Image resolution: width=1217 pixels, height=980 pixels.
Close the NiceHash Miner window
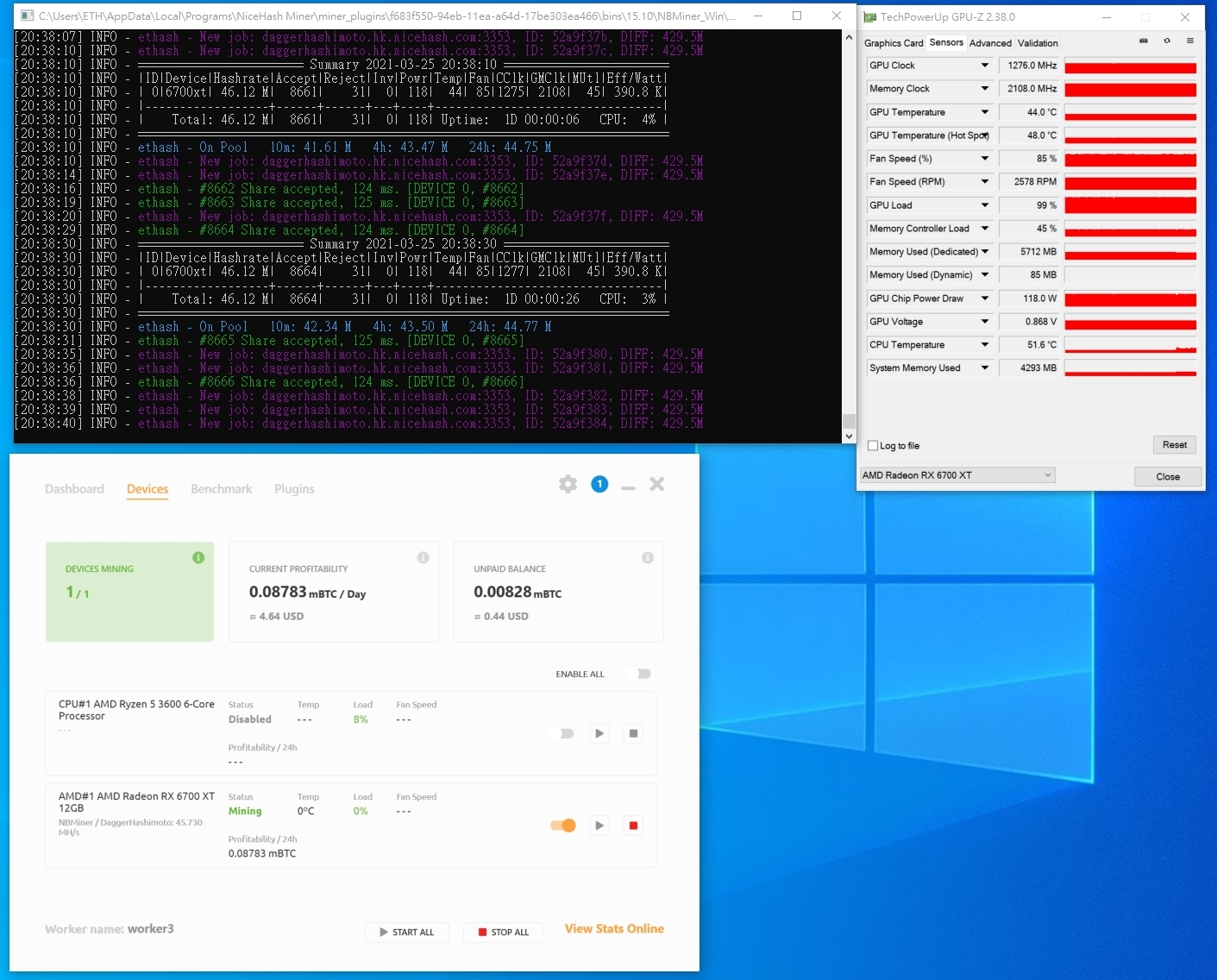pos(657,484)
